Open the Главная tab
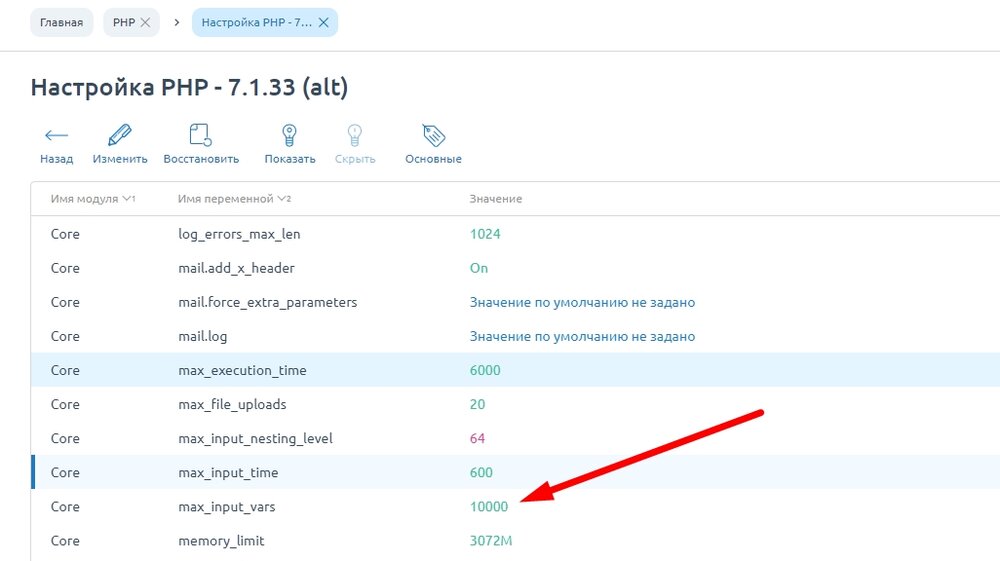The image size is (1000, 561). pyautogui.click(x=62, y=22)
